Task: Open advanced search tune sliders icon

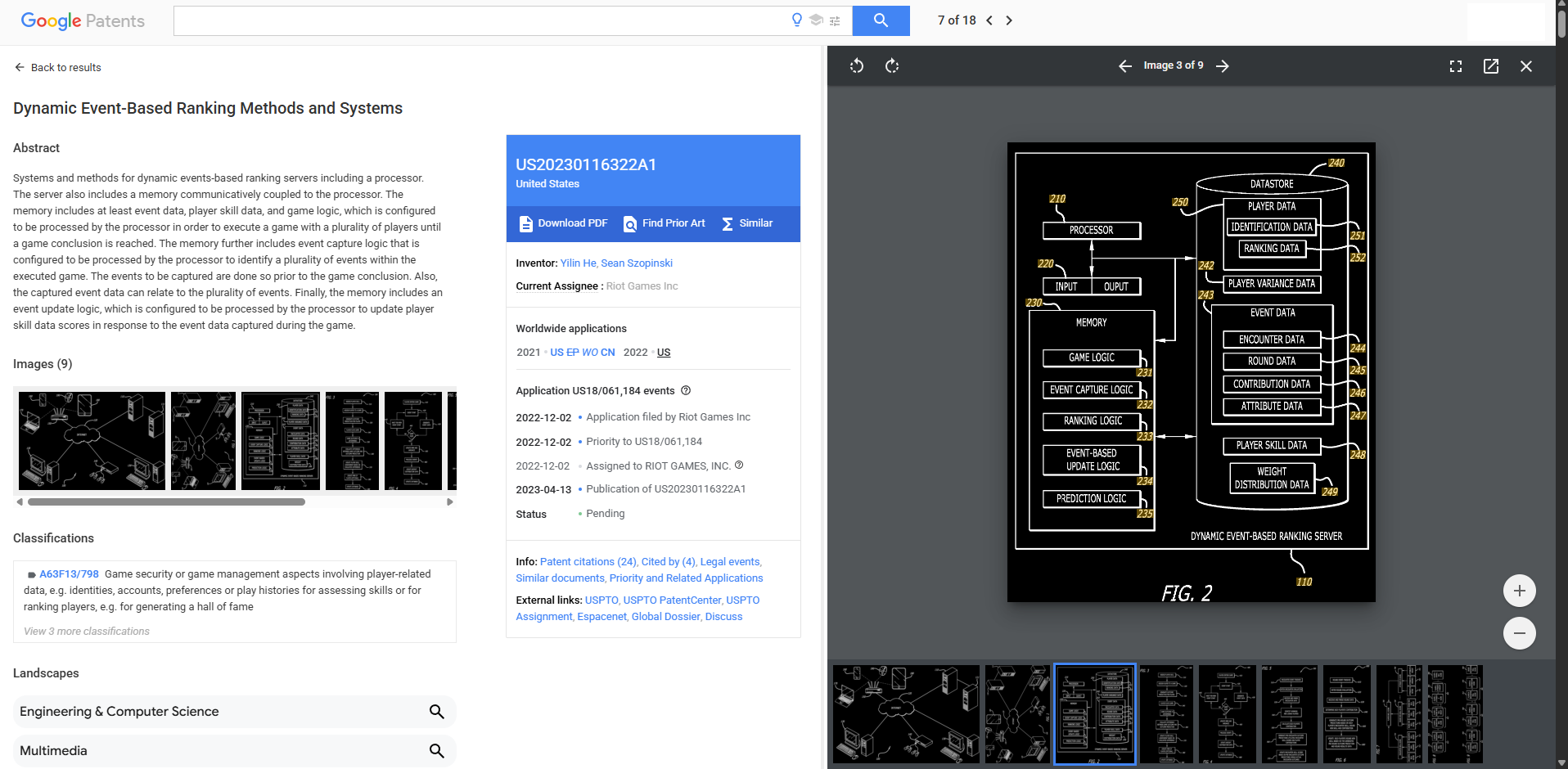Action: click(835, 21)
